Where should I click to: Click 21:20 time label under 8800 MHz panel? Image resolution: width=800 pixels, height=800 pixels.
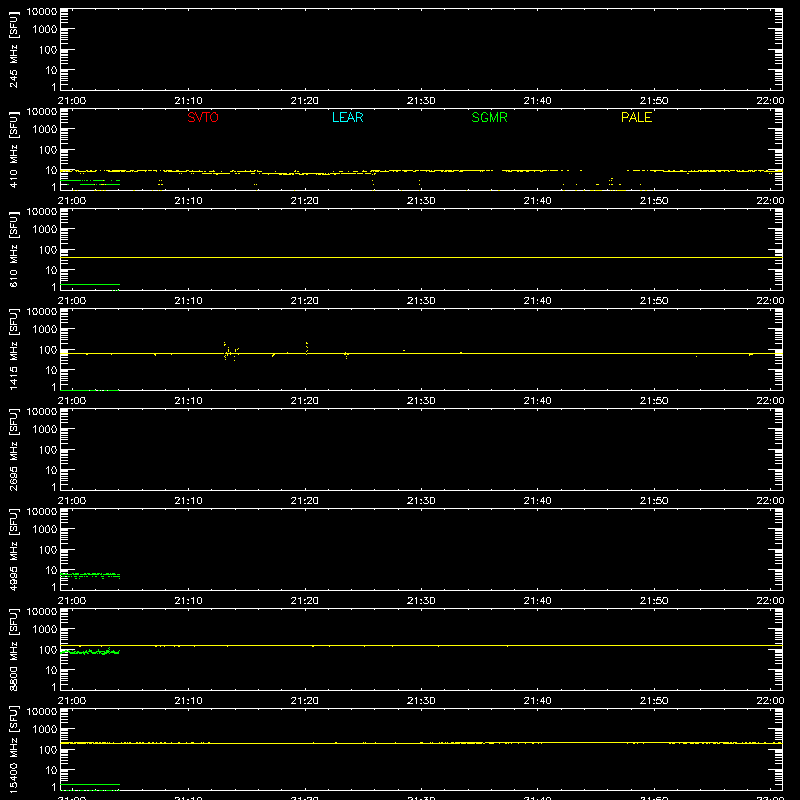pyautogui.click(x=305, y=701)
